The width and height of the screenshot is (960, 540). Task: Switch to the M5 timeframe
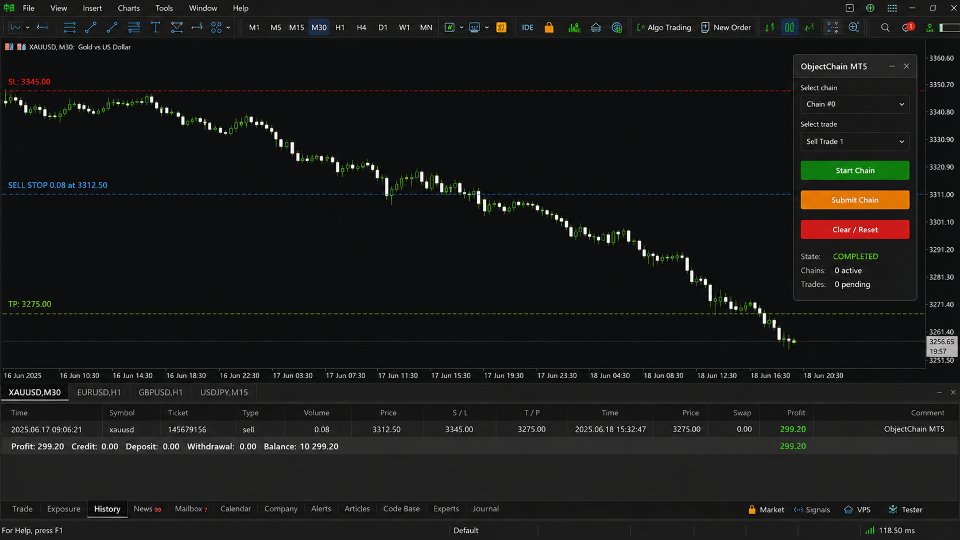[276, 28]
